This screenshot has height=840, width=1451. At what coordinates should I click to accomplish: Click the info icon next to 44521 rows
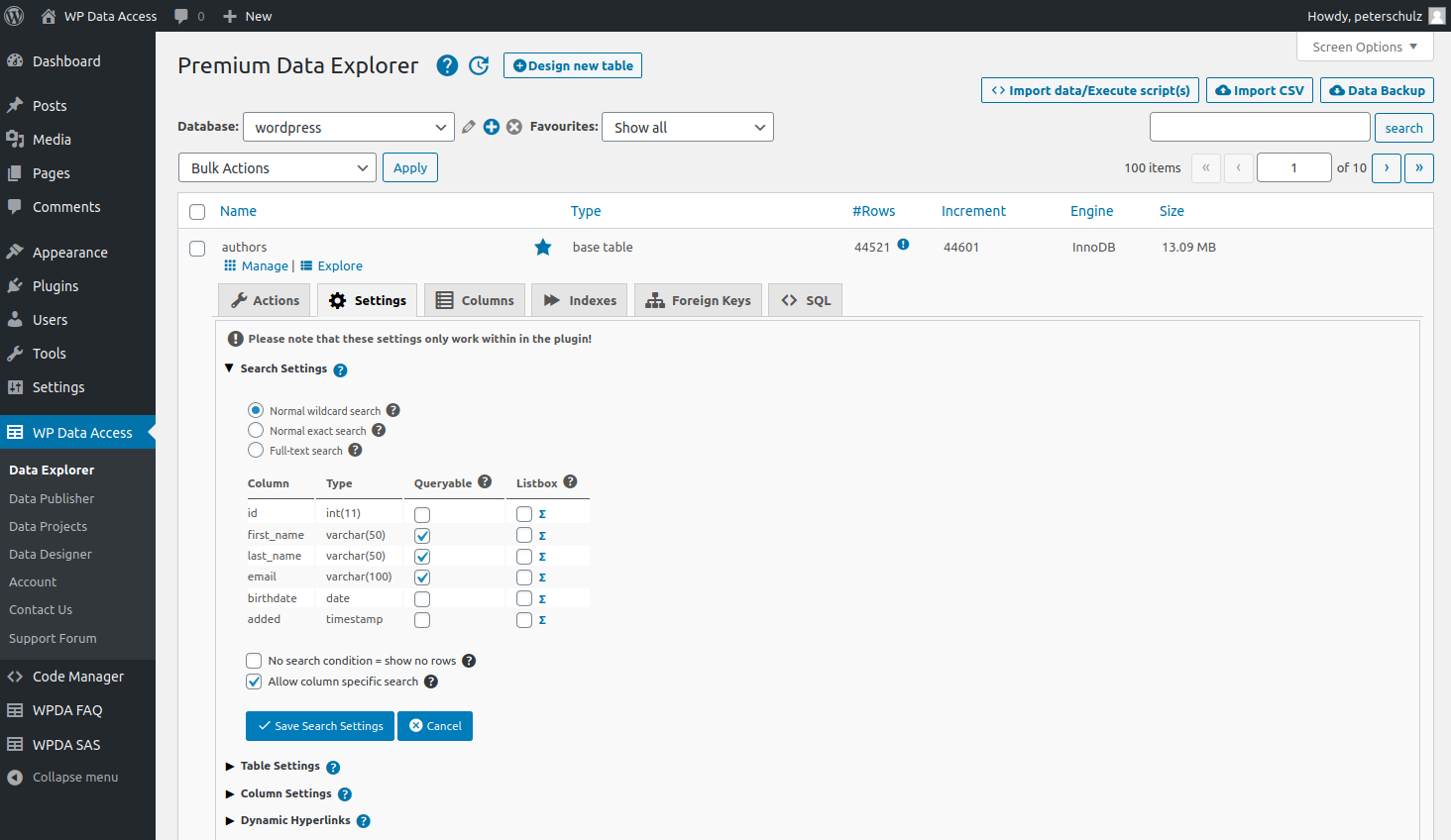pos(903,245)
